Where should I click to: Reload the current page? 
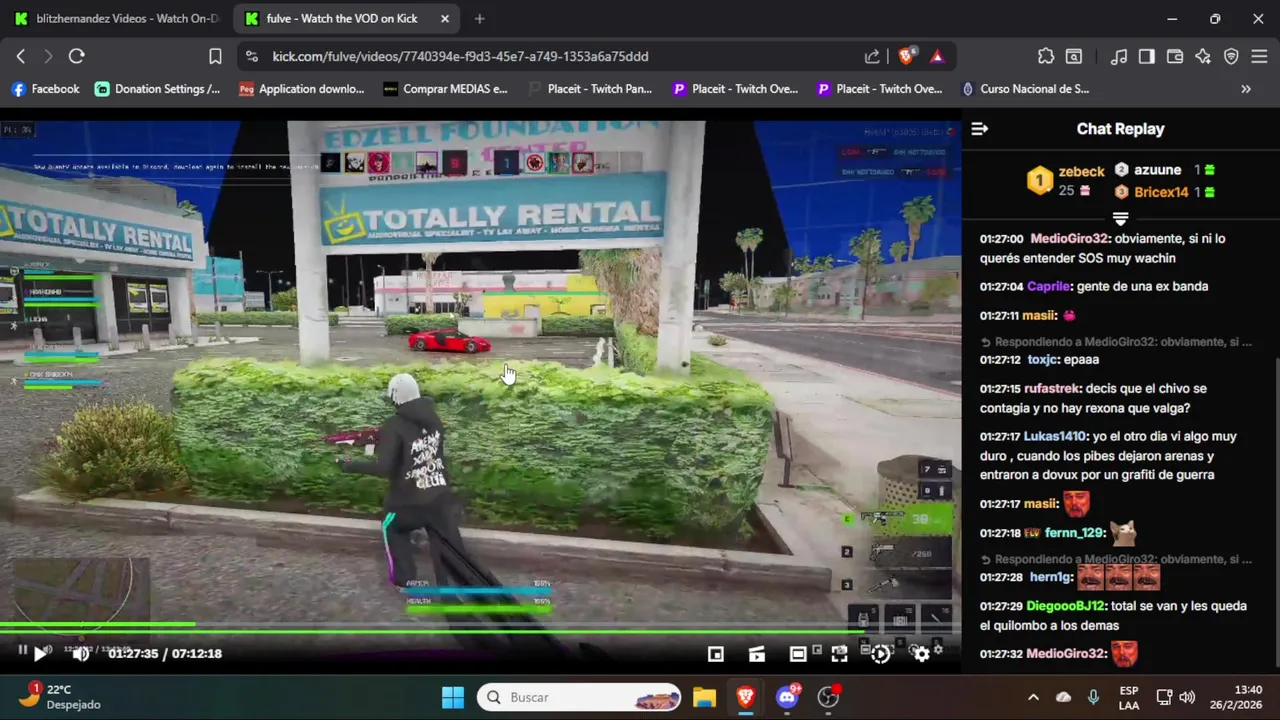76,57
